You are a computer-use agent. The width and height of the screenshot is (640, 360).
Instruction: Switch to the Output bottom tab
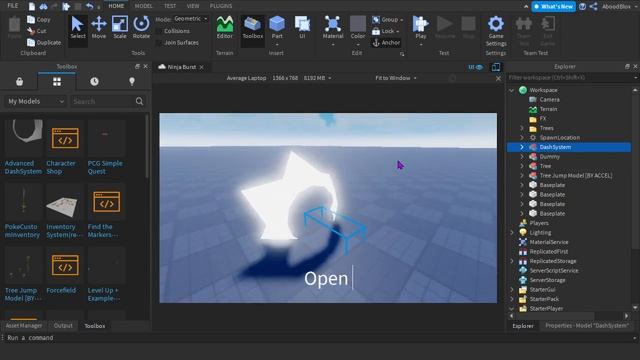click(63, 326)
